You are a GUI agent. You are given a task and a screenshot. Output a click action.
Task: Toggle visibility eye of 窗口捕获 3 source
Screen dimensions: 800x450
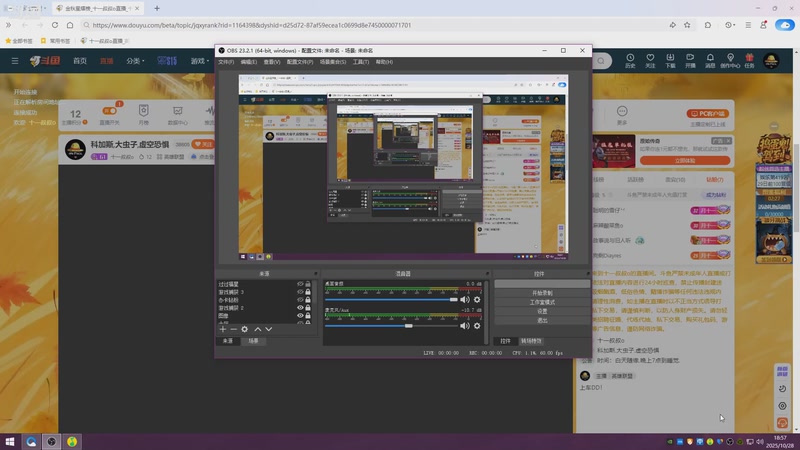300,292
